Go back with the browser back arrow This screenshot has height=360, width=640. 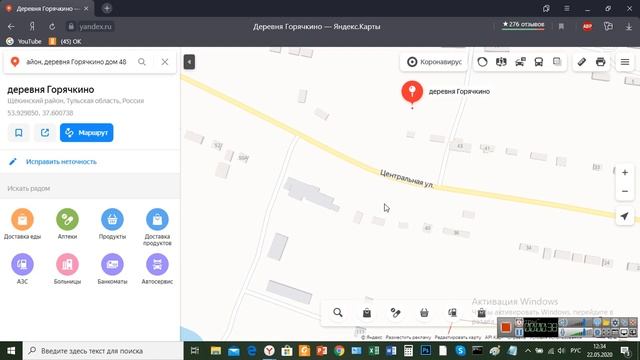point(11,27)
